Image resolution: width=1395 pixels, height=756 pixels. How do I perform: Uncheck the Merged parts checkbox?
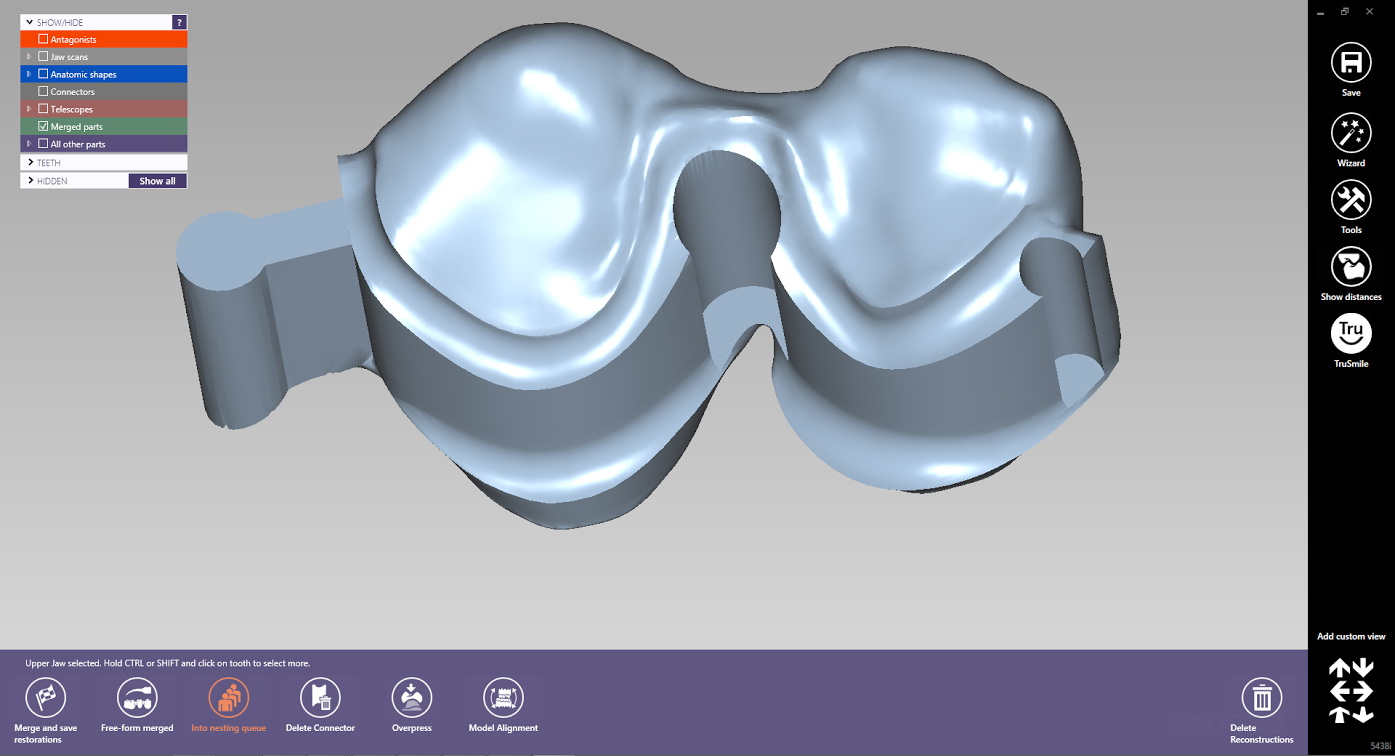pyautogui.click(x=43, y=127)
